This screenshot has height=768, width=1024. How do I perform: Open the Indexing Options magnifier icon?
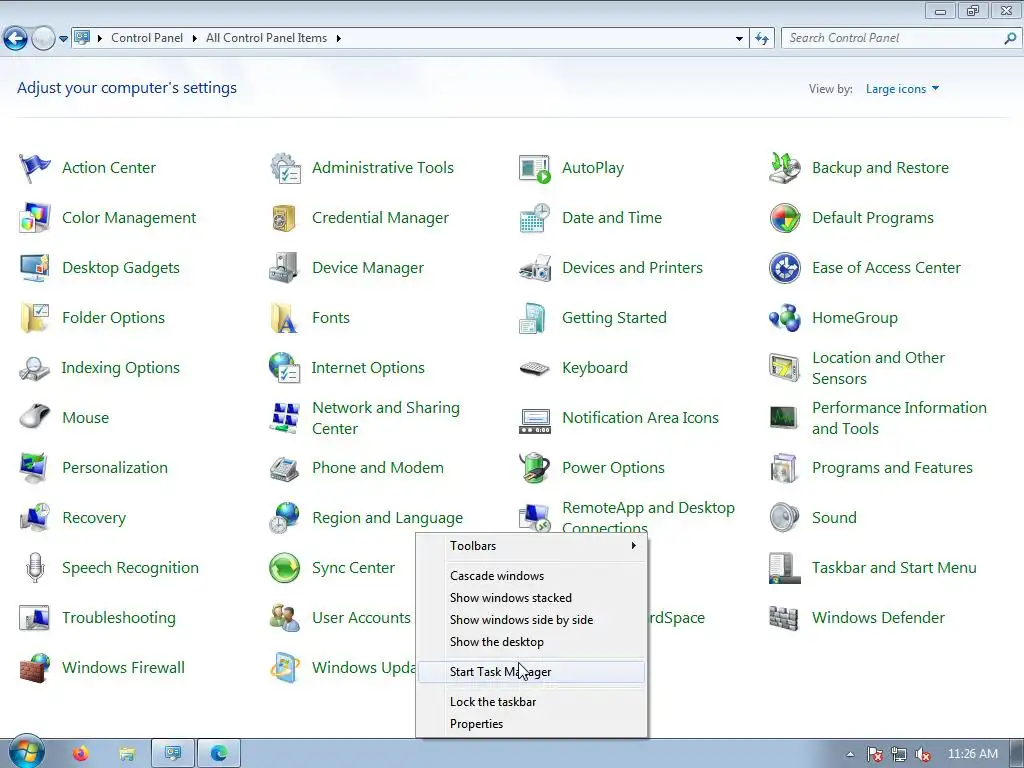(x=34, y=368)
